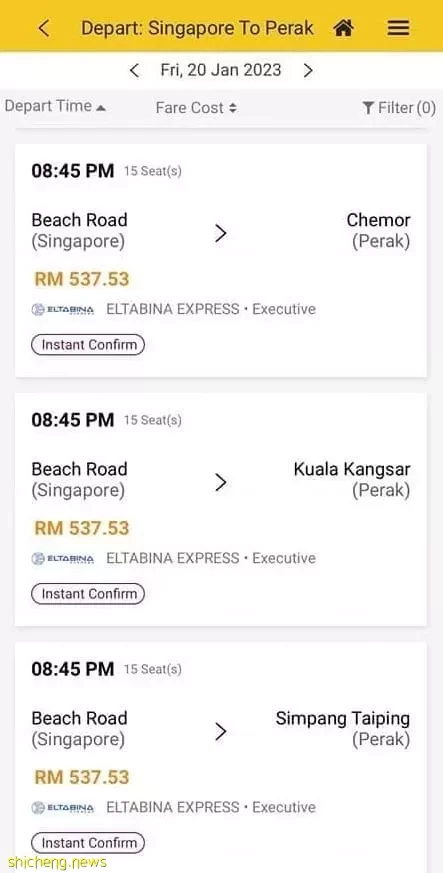Go to previous date arrow
The width and height of the screenshot is (443, 873).
pos(134,71)
